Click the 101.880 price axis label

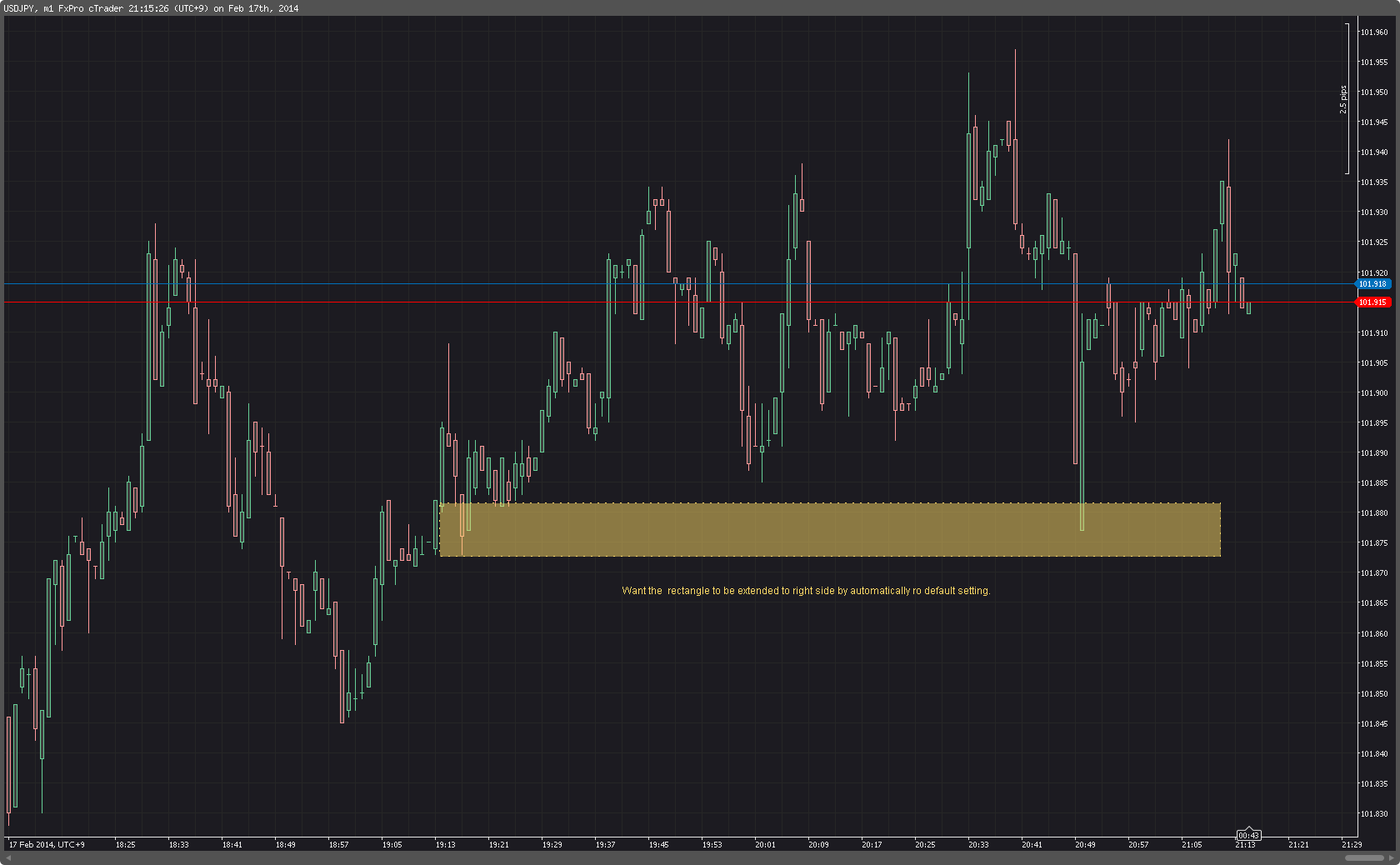[x=1374, y=513]
